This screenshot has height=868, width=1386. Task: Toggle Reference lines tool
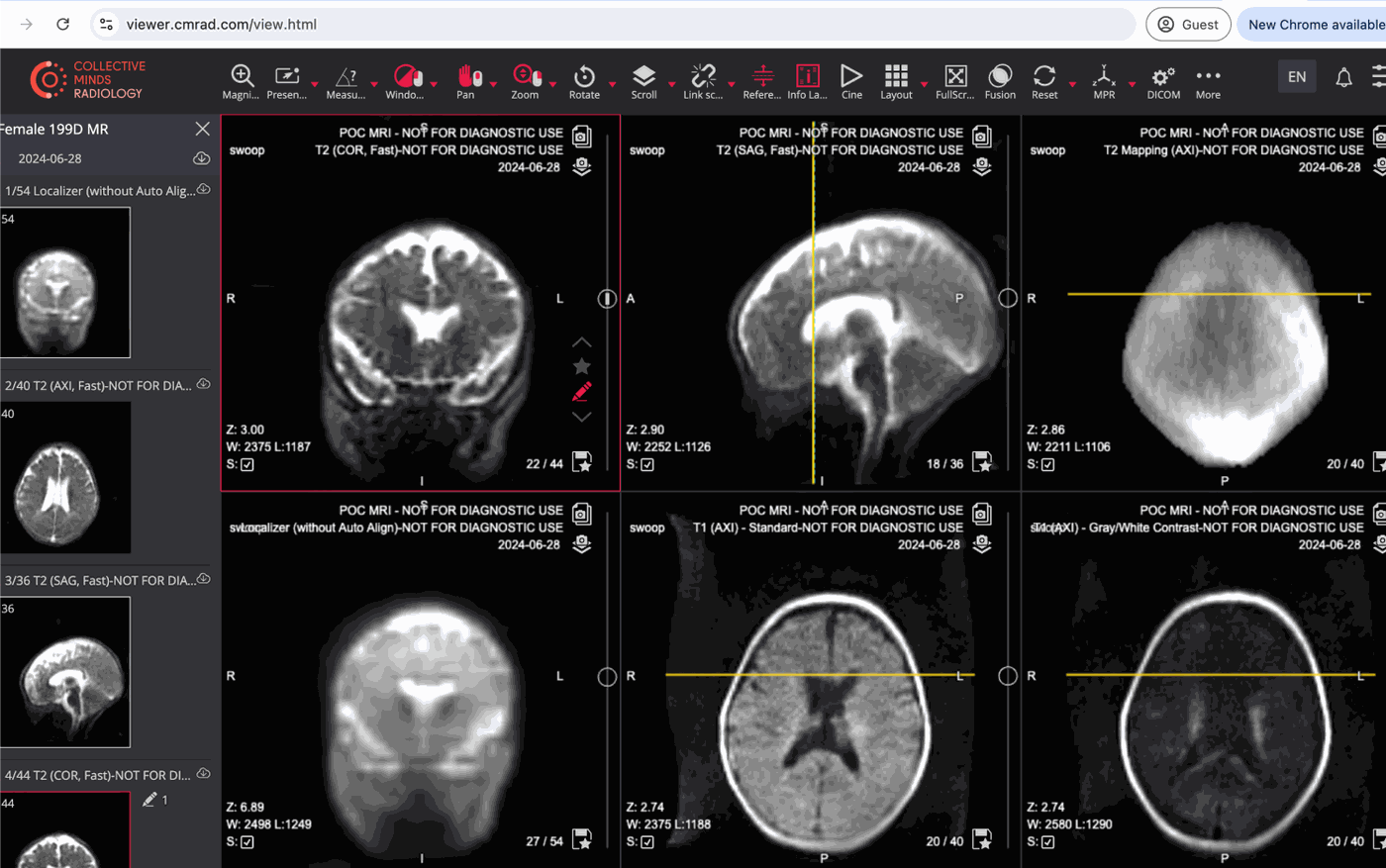click(x=761, y=81)
